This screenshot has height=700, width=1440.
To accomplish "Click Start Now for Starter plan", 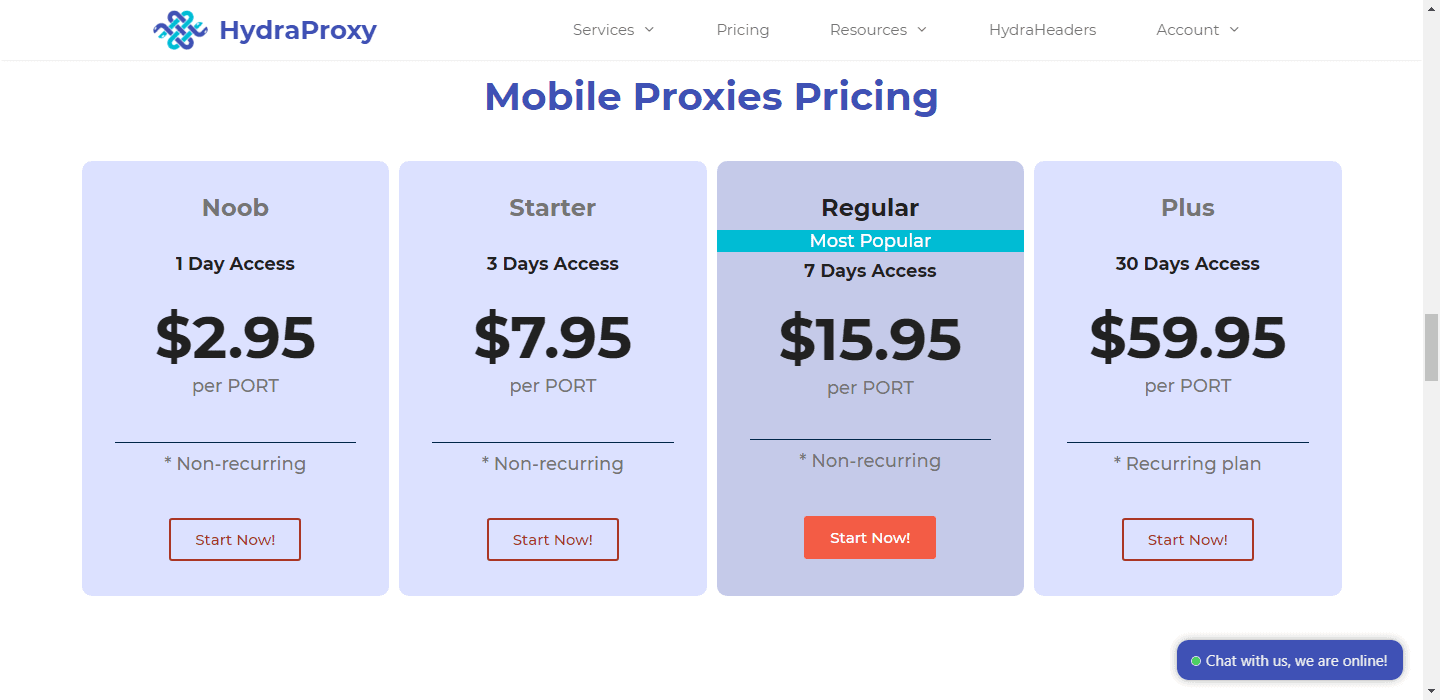I will [553, 540].
